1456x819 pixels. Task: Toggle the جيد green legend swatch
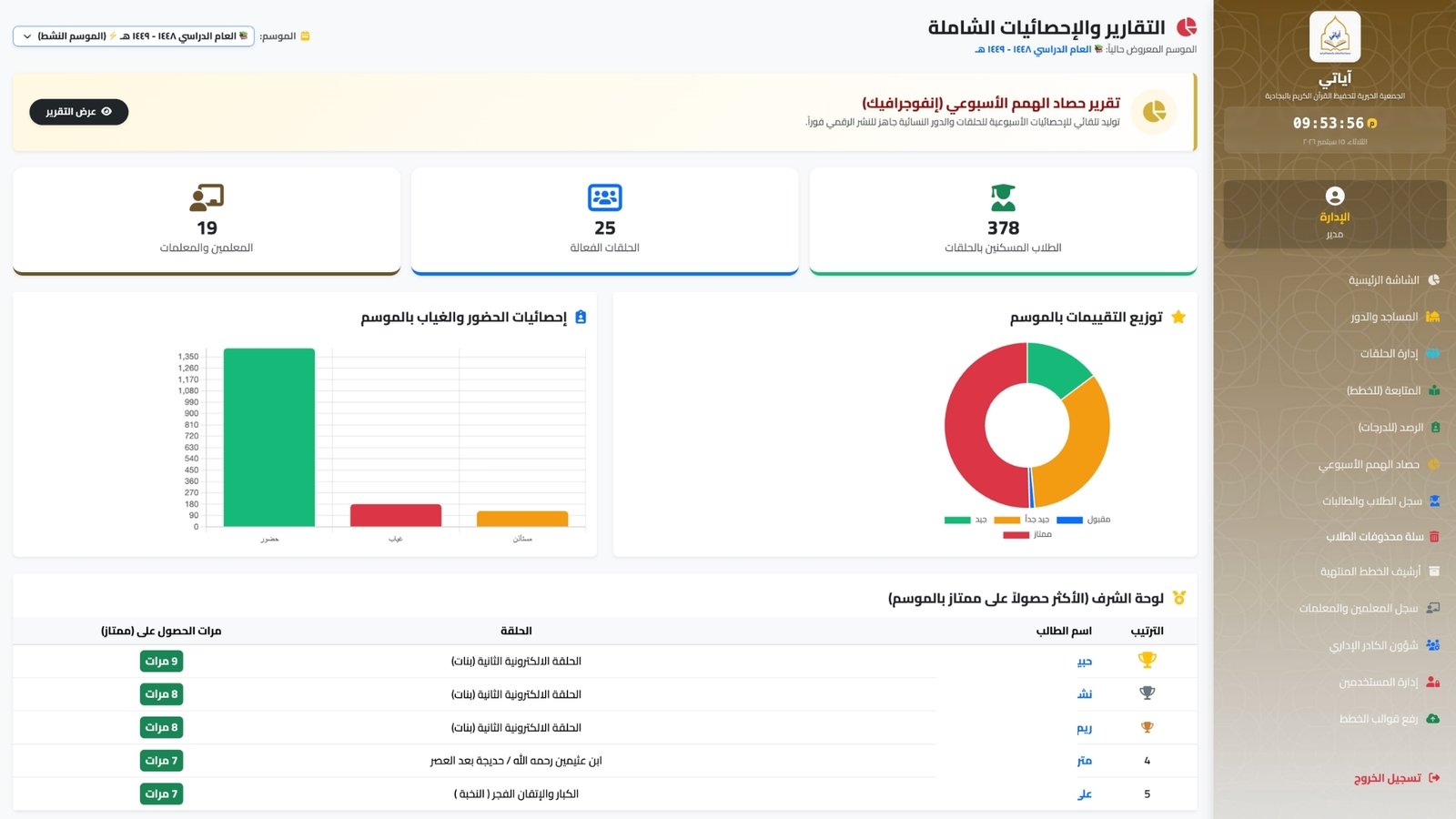957,521
